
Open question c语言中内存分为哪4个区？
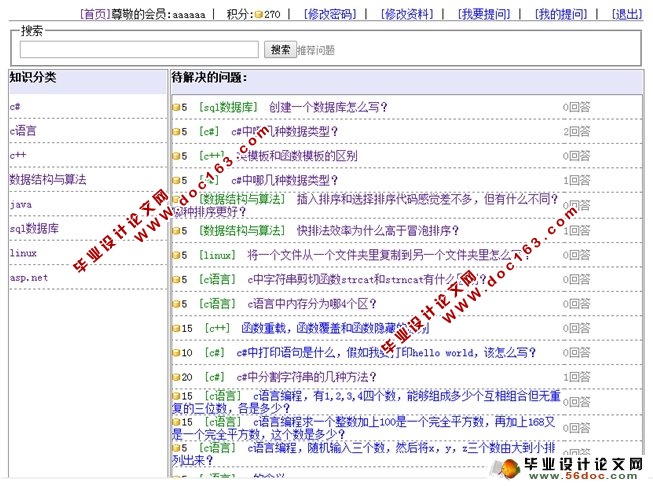point(312,304)
